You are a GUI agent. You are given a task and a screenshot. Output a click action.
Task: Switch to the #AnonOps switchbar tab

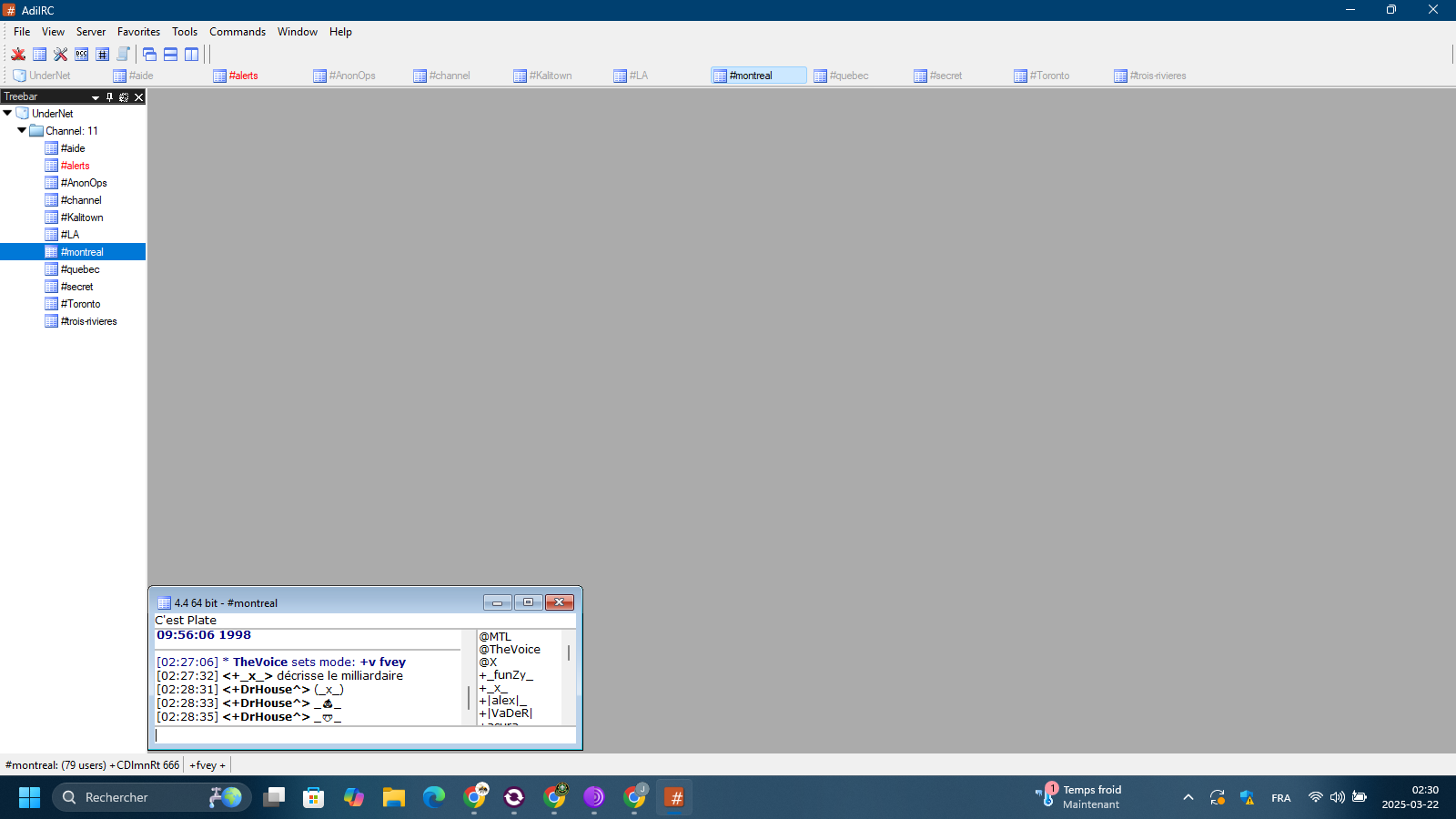click(x=358, y=76)
